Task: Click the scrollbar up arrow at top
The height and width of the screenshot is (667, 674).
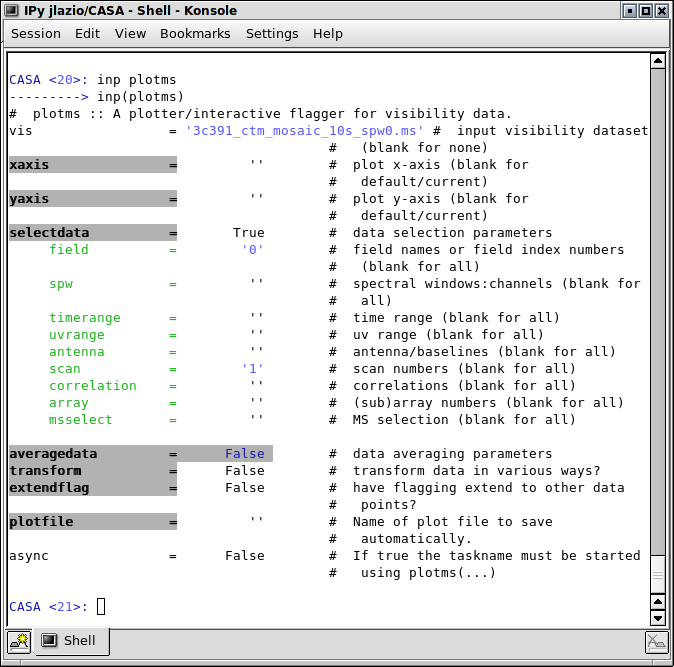Action: (657, 61)
